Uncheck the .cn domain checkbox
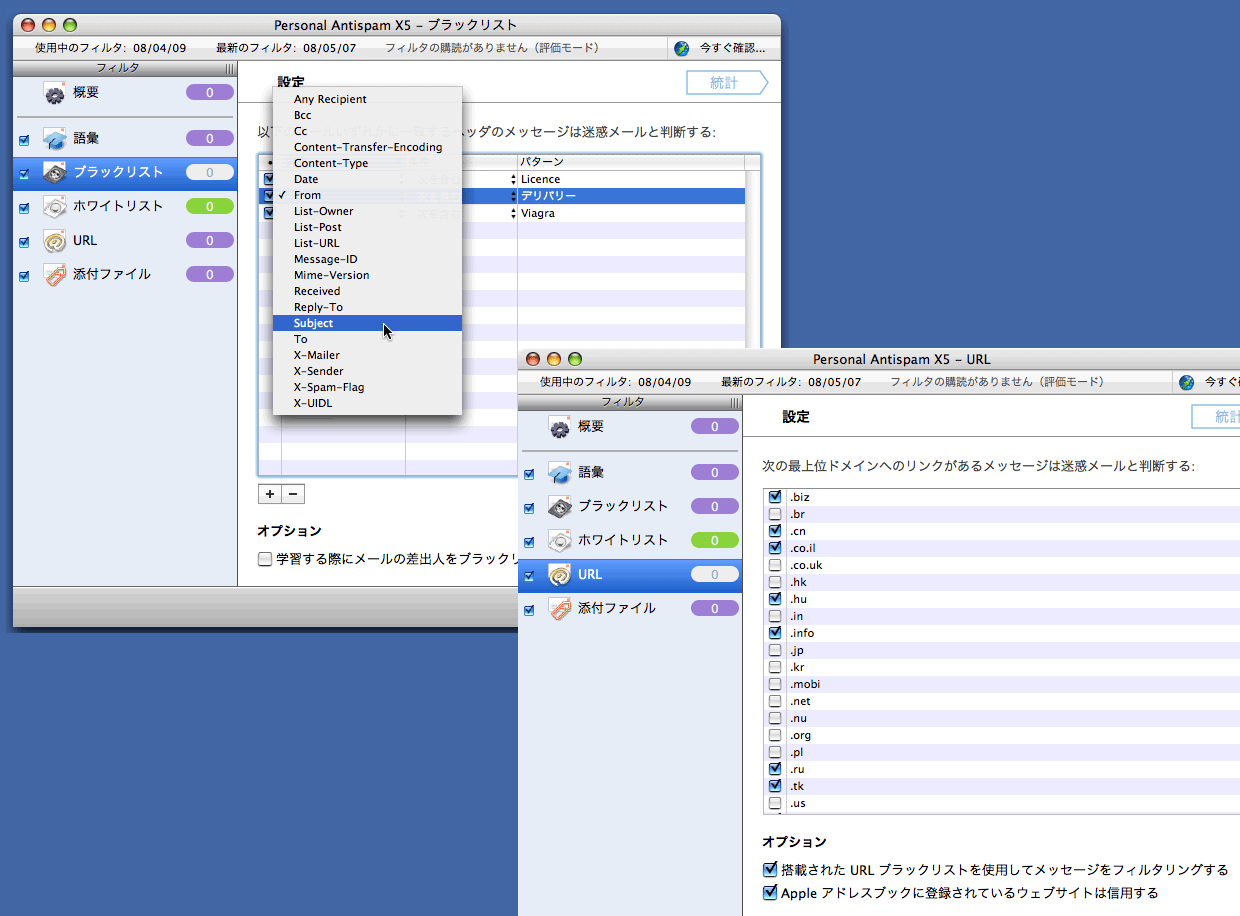 click(x=775, y=531)
